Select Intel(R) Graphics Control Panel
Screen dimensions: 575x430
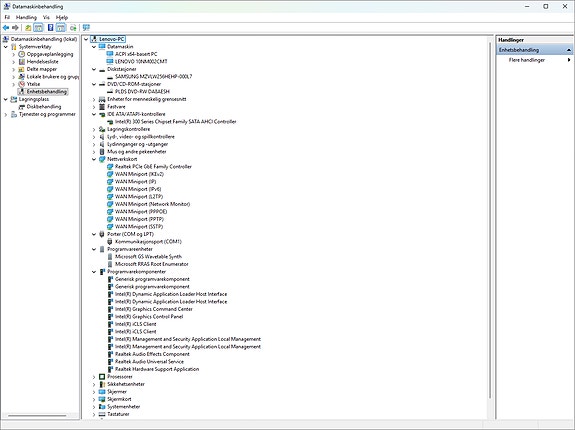pyautogui.click(x=149, y=317)
